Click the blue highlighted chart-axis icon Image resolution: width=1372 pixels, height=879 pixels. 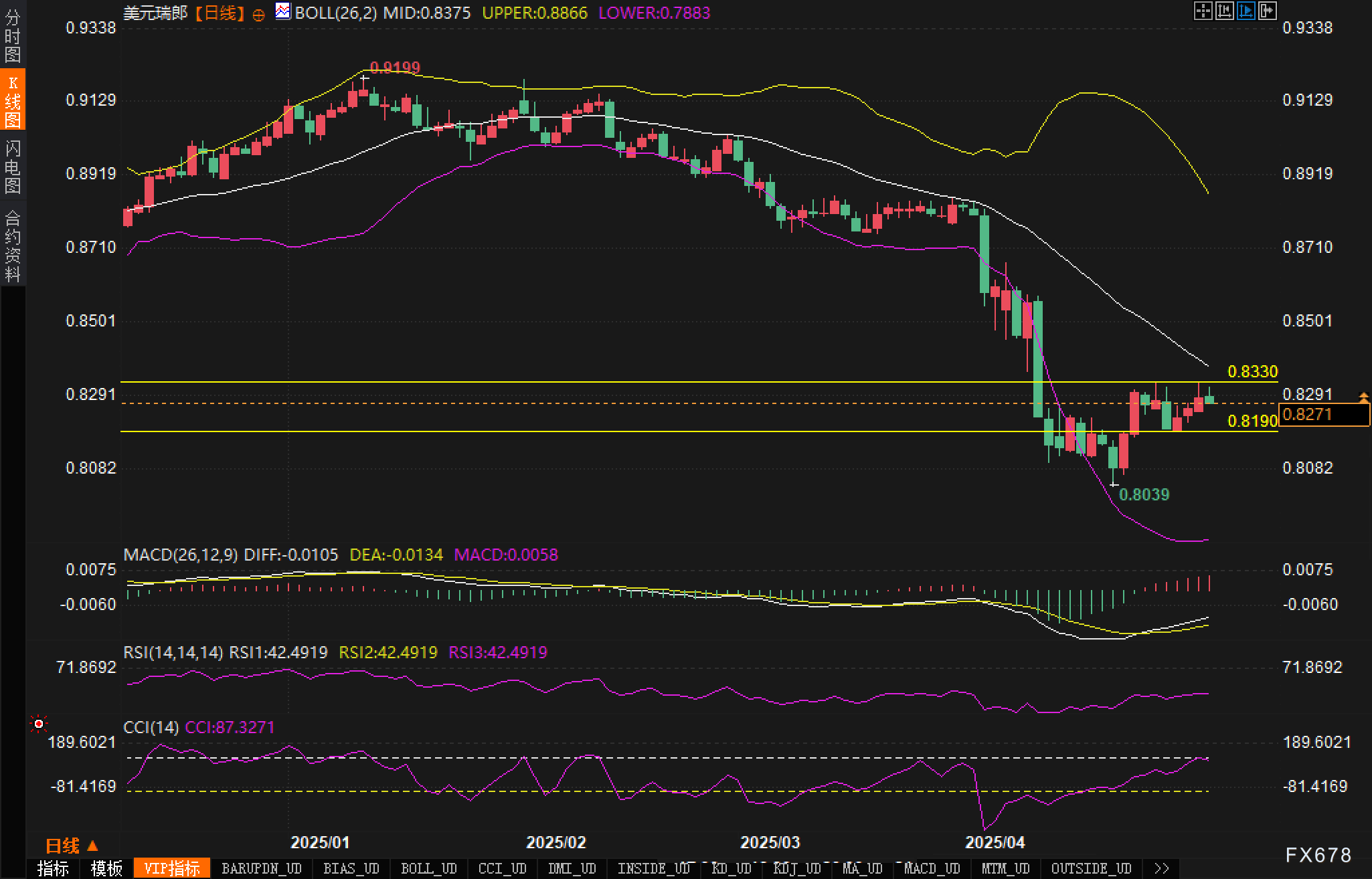tap(1246, 11)
